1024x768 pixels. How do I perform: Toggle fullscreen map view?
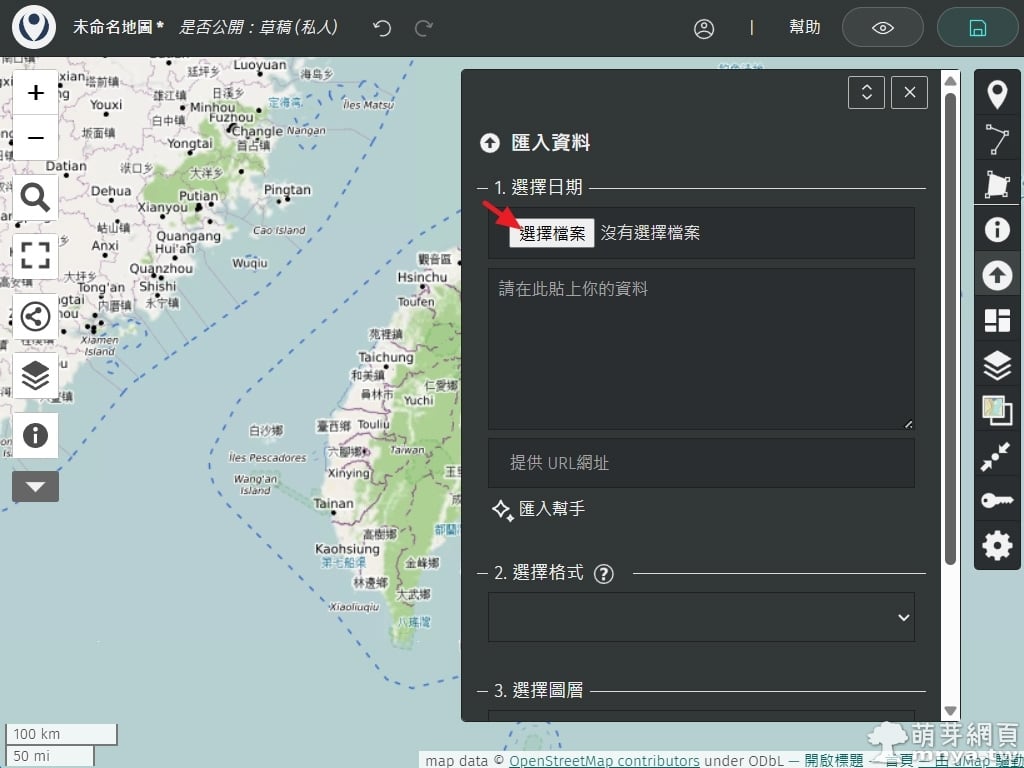[x=35, y=256]
